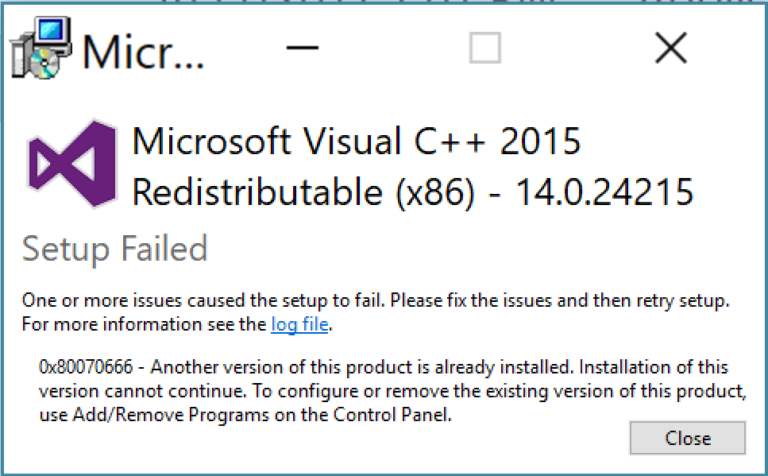Image resolution: width=768 pixels, height=476 pixels.
Task: Click the "Redistributable (x86) - 14.0.24215" line
Action: (x=413, y=192)
